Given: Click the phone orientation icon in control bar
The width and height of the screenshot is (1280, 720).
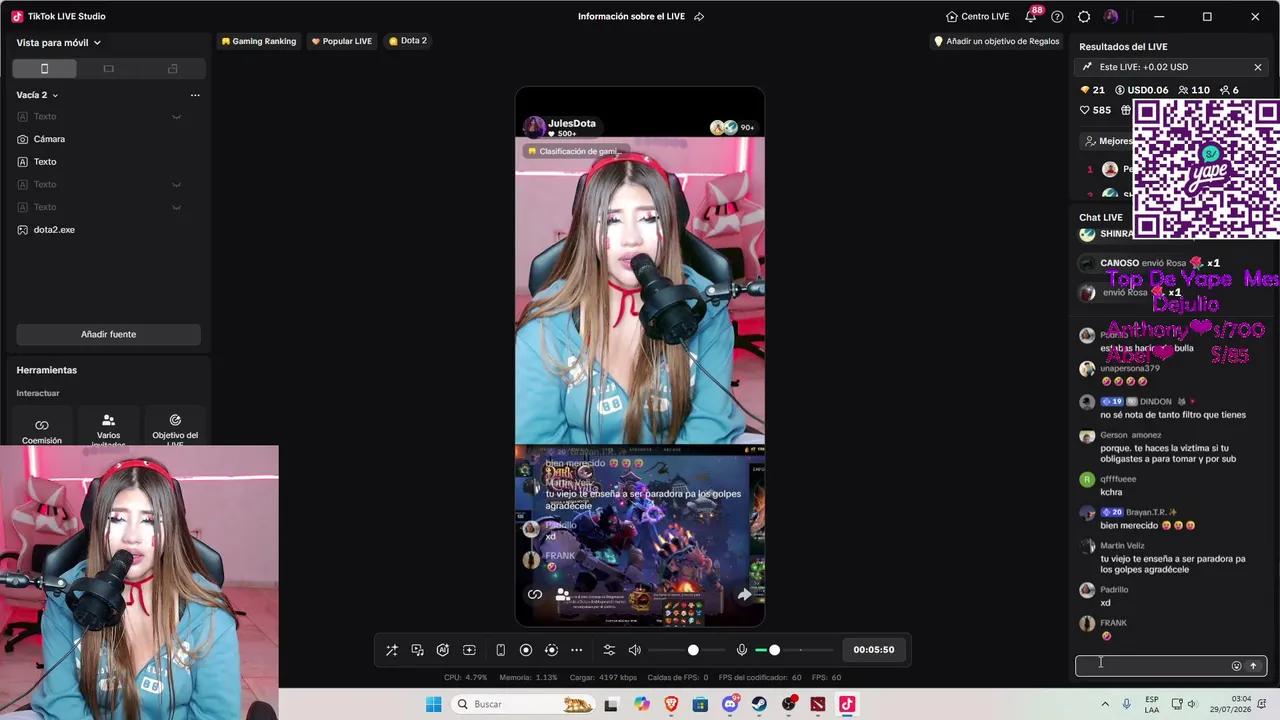Looking at the screenshot, I should (501, 650).
